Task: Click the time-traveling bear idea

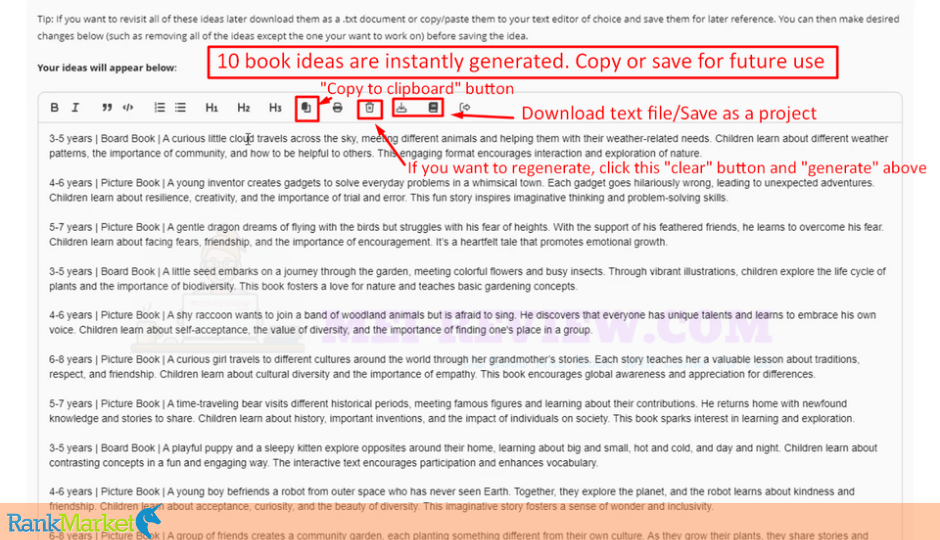Action: pos(451,411)
